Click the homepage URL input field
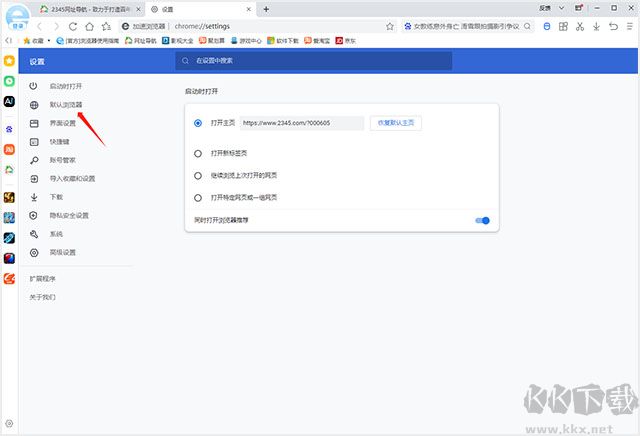The image size is (640, 436). 302,123
